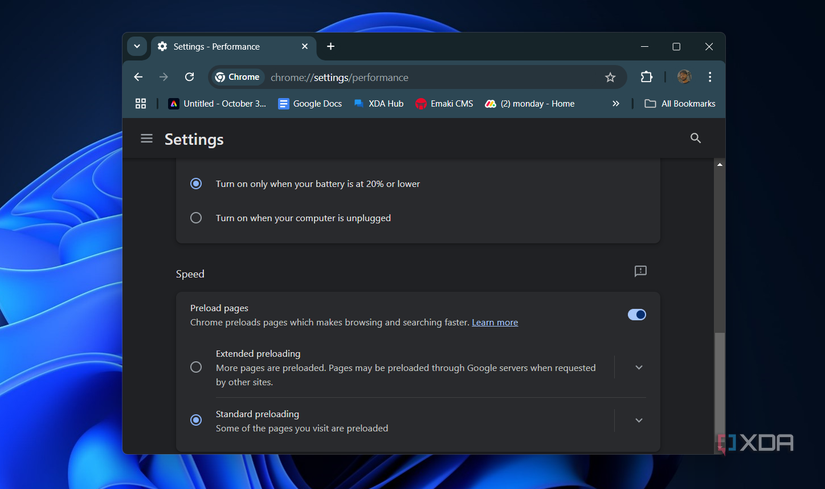The height and width of the screenshot is (489, 825).
Task: Send feedback for the Speed section
Action: 640,272
